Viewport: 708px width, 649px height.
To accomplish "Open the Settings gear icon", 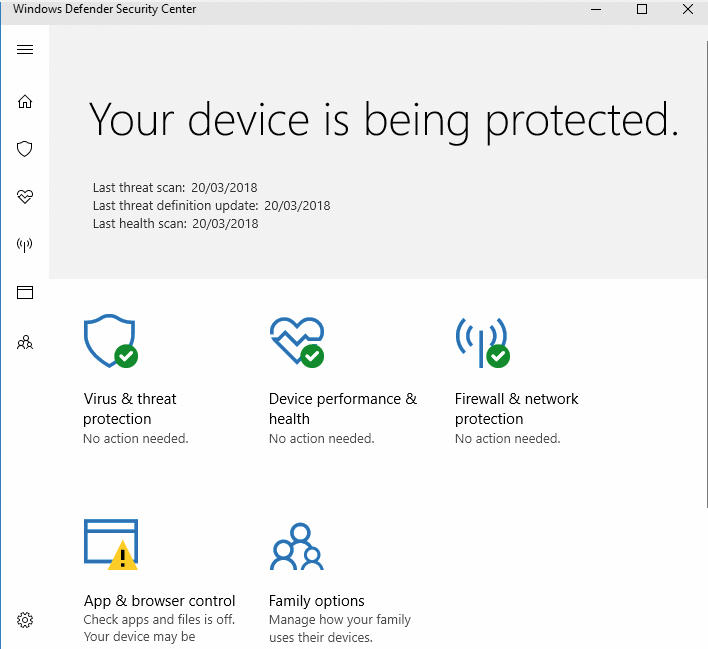I will pyautogui.click(x=25, y=620).
